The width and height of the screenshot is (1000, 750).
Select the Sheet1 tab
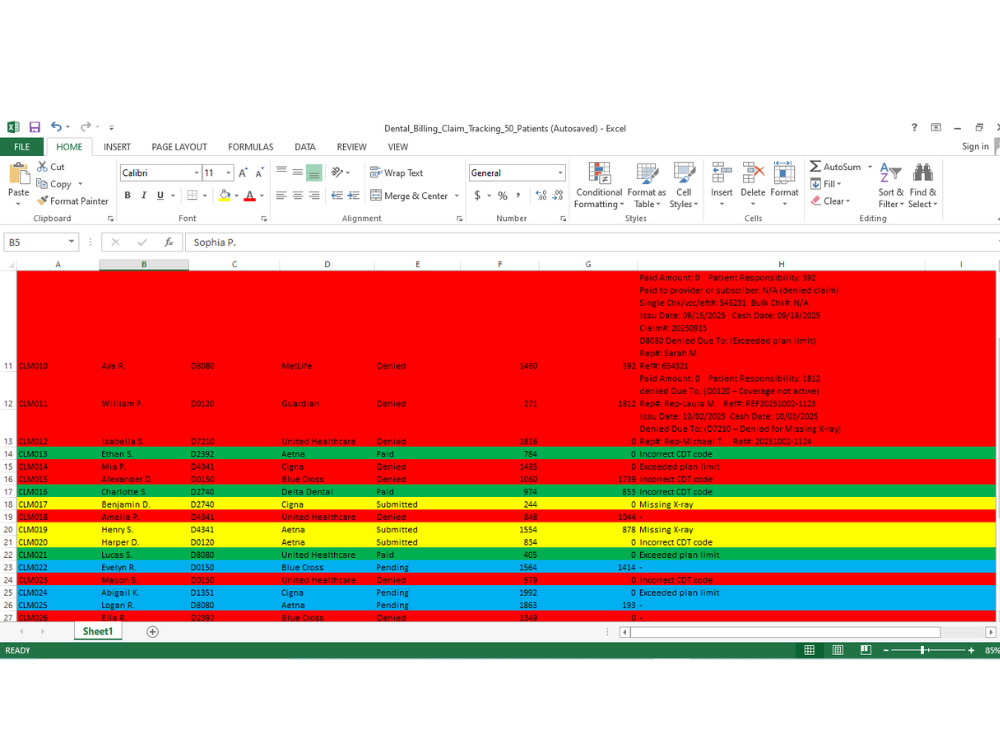[98, 631]
